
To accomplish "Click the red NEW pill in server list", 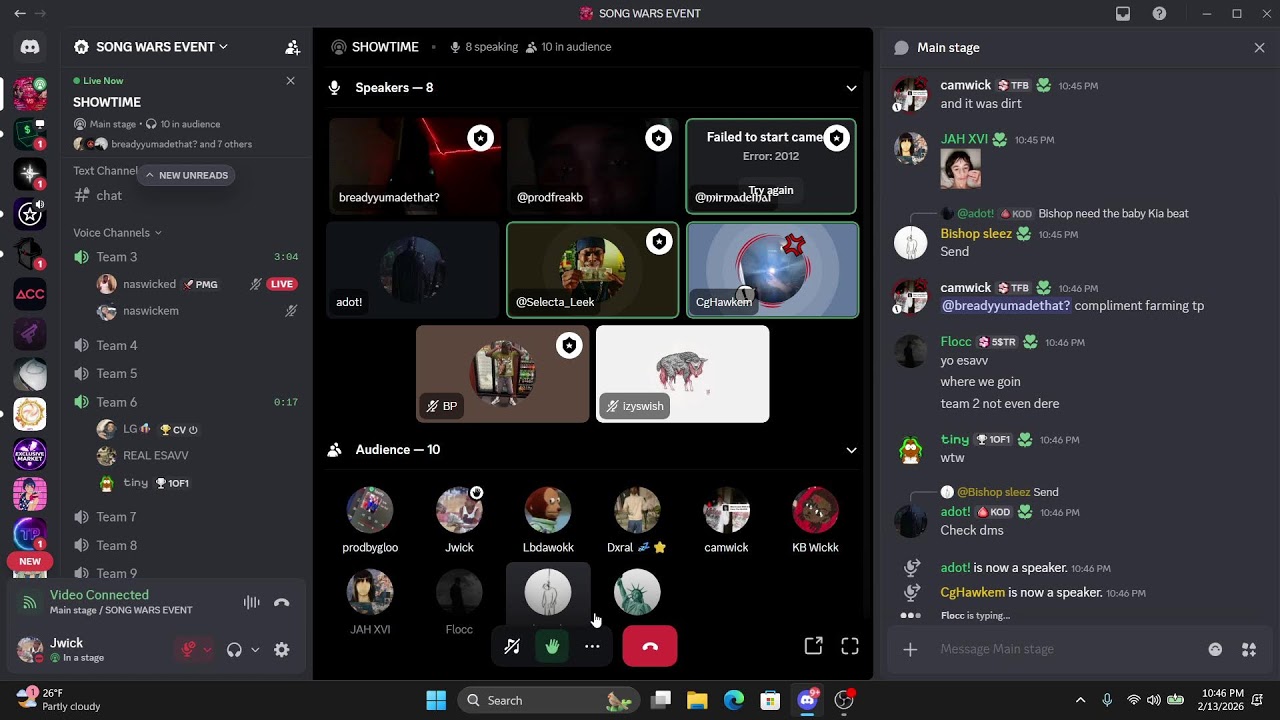I will click(30, 562).
